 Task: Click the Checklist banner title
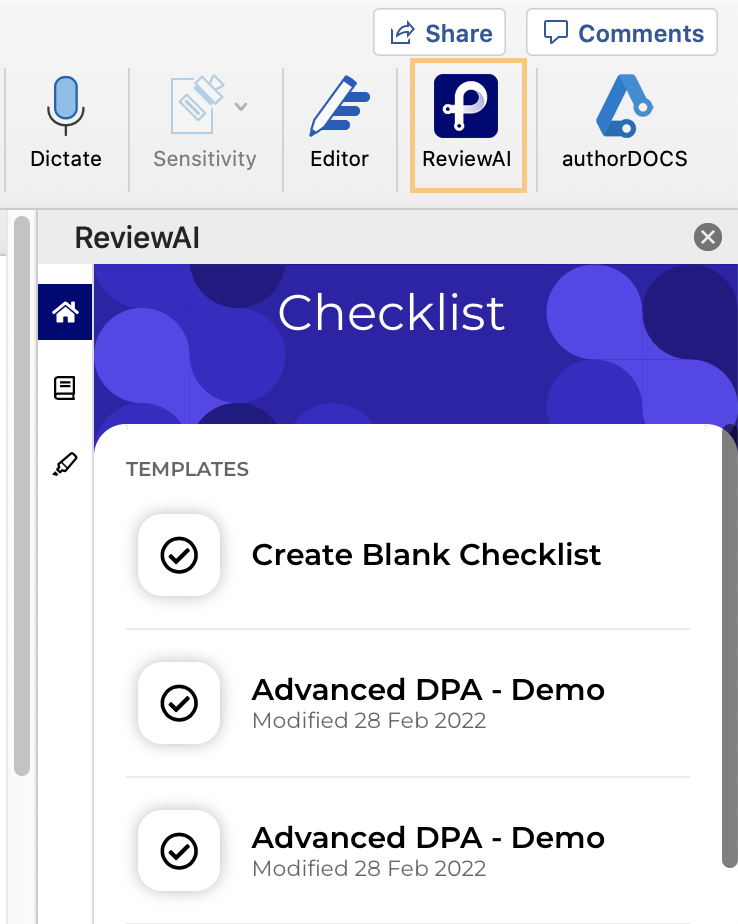pos(391,313)
